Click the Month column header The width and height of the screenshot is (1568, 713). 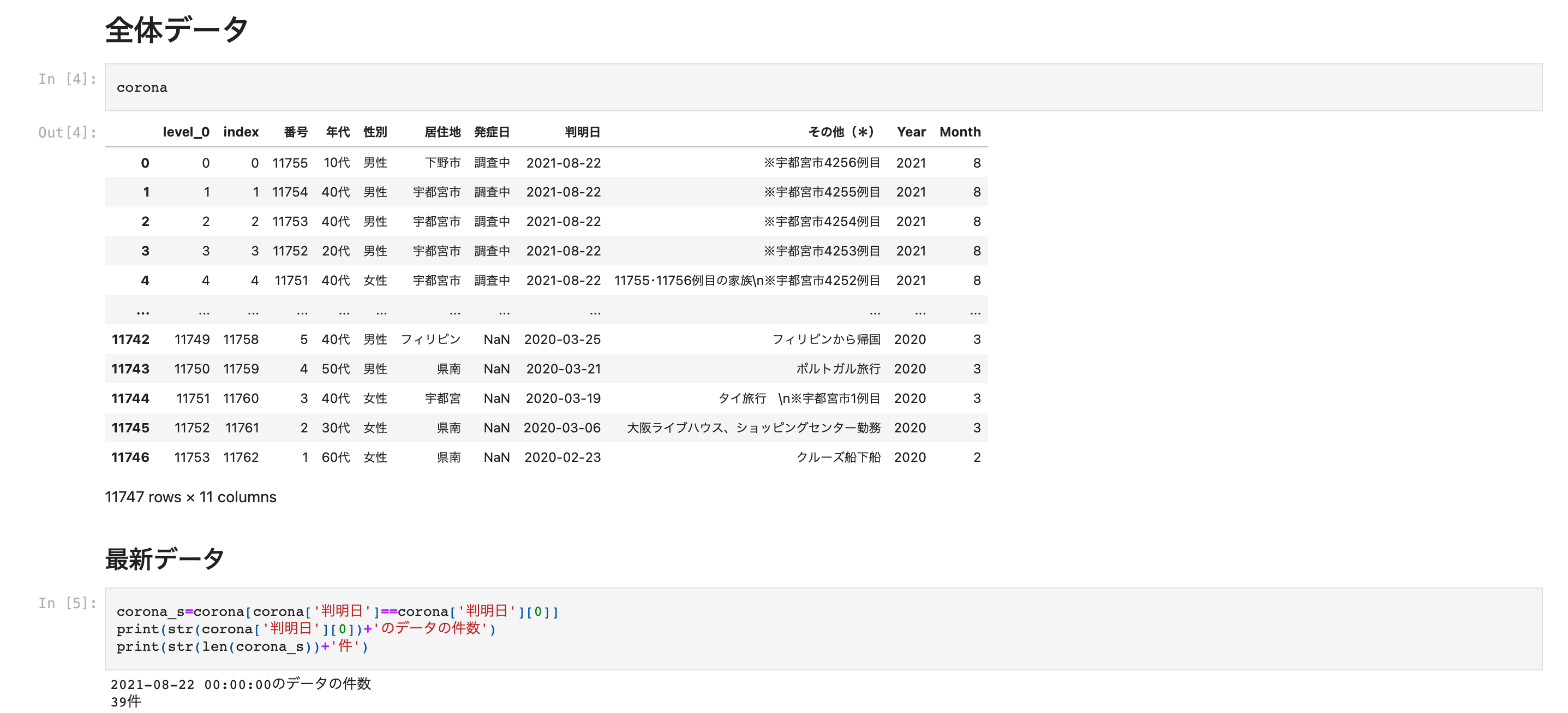[x=960, y=132]
